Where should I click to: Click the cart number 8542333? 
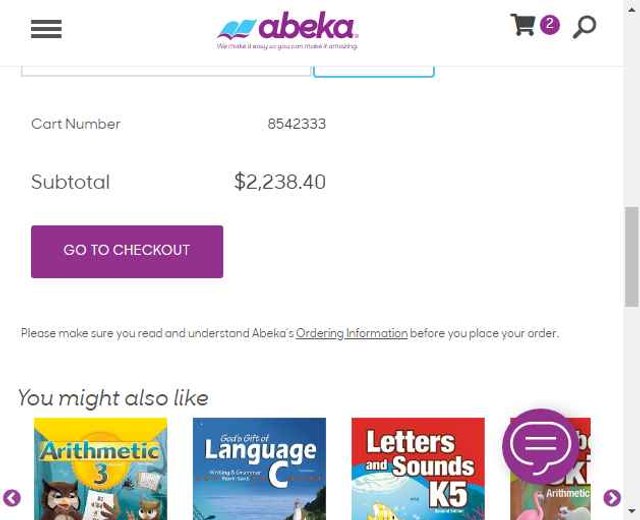click(296, 125)
